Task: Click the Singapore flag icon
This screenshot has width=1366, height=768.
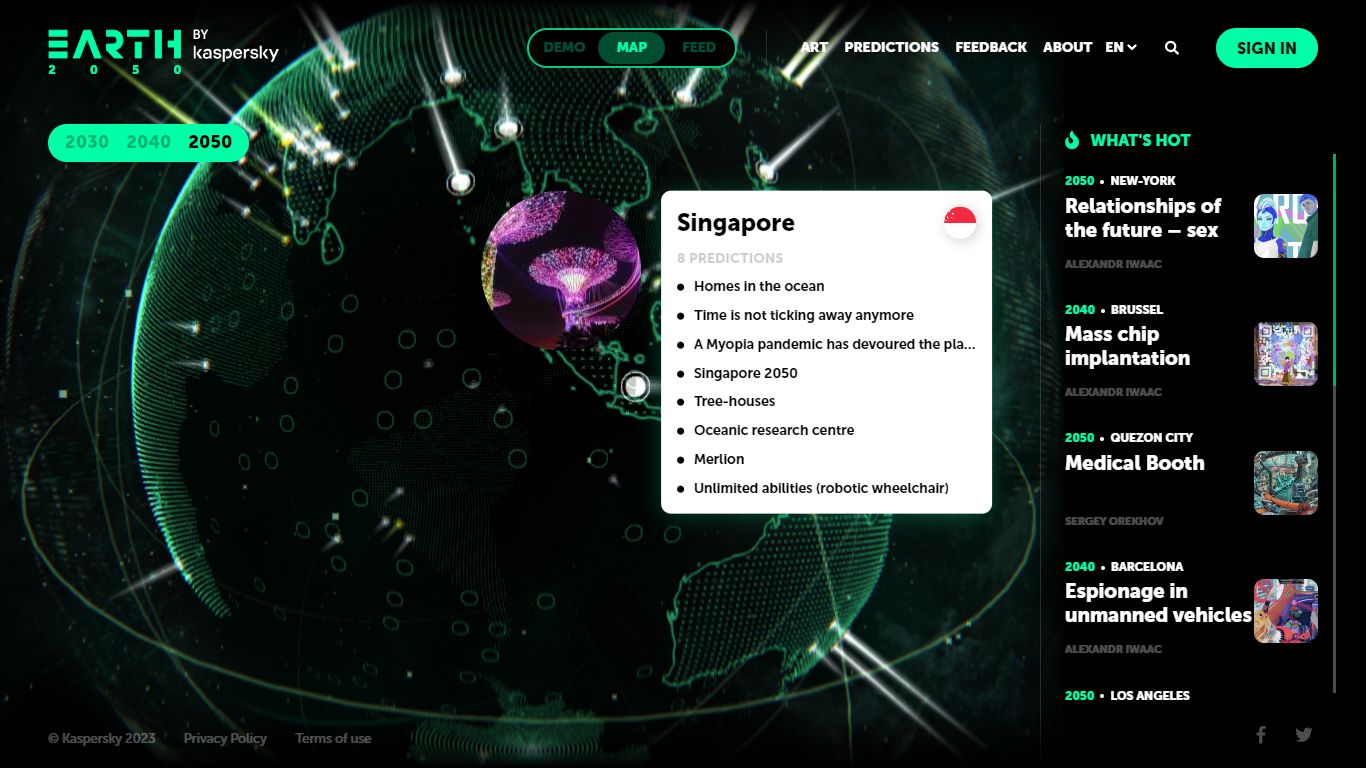Action: pyautogui.click(x=960, y=223)
